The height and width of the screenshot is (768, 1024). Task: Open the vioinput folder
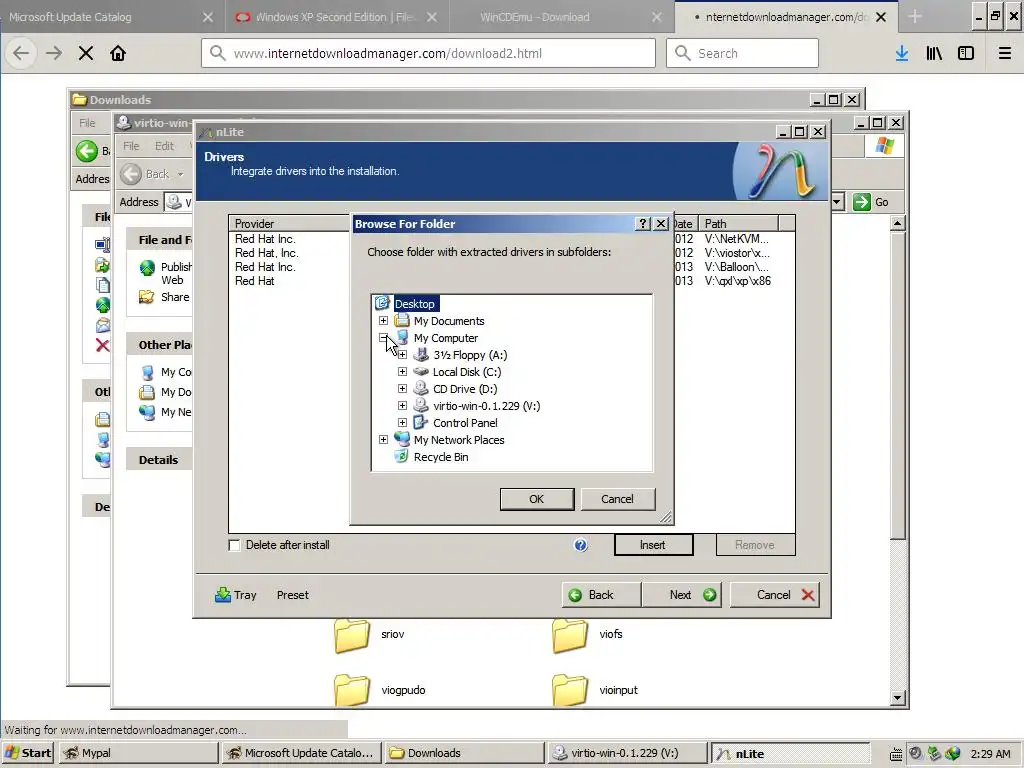595,690
